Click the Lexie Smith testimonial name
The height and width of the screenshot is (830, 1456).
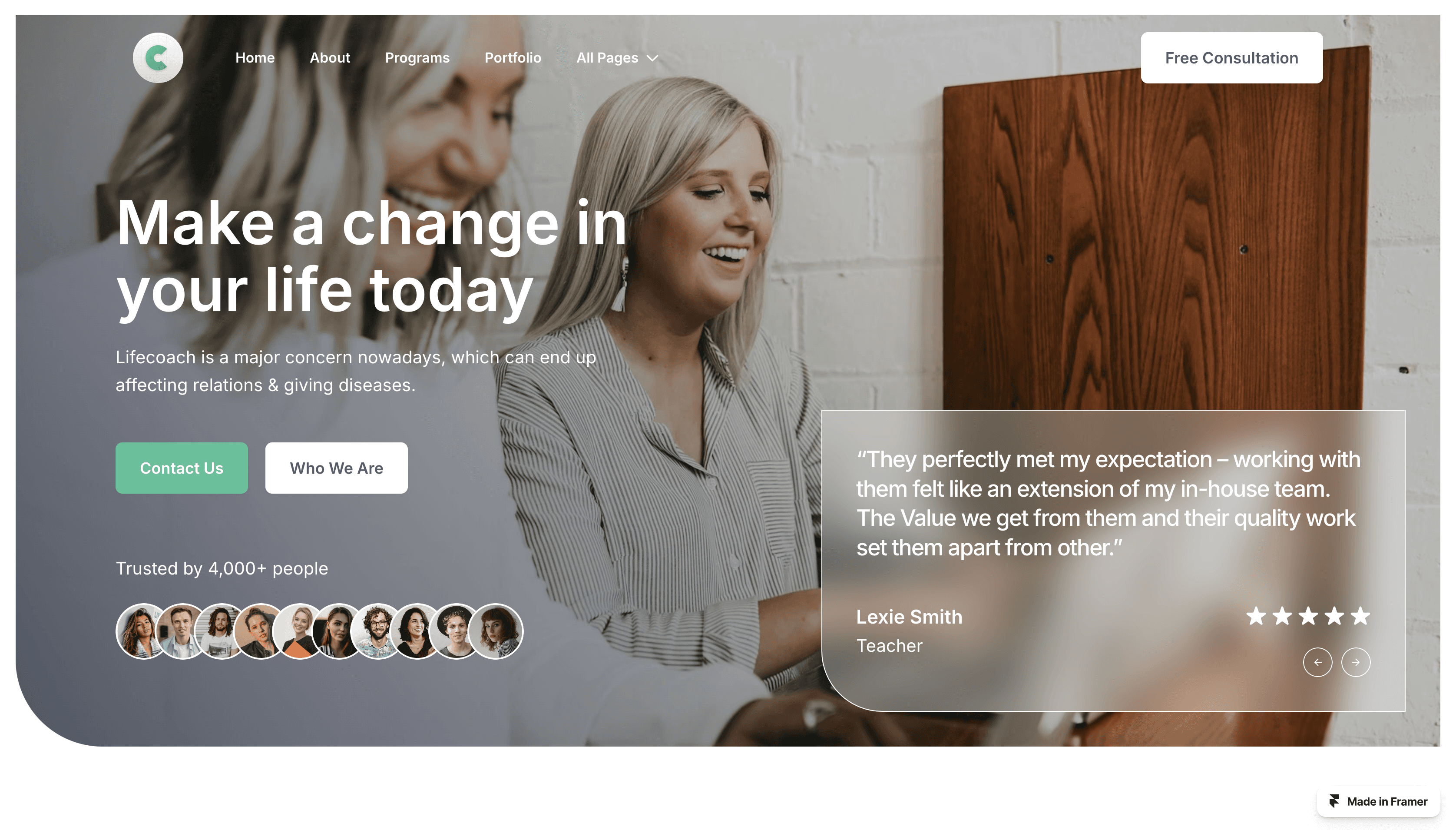point(909,616)
